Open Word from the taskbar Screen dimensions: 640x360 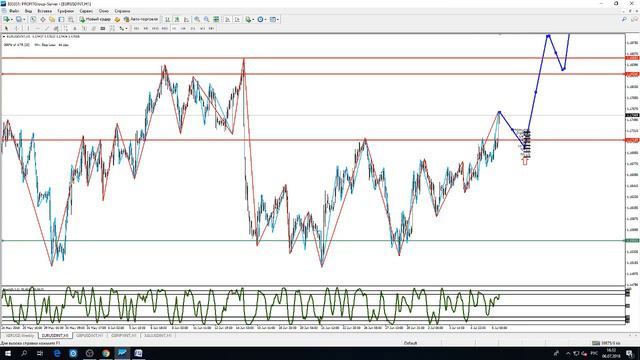[x=138, y=353]
